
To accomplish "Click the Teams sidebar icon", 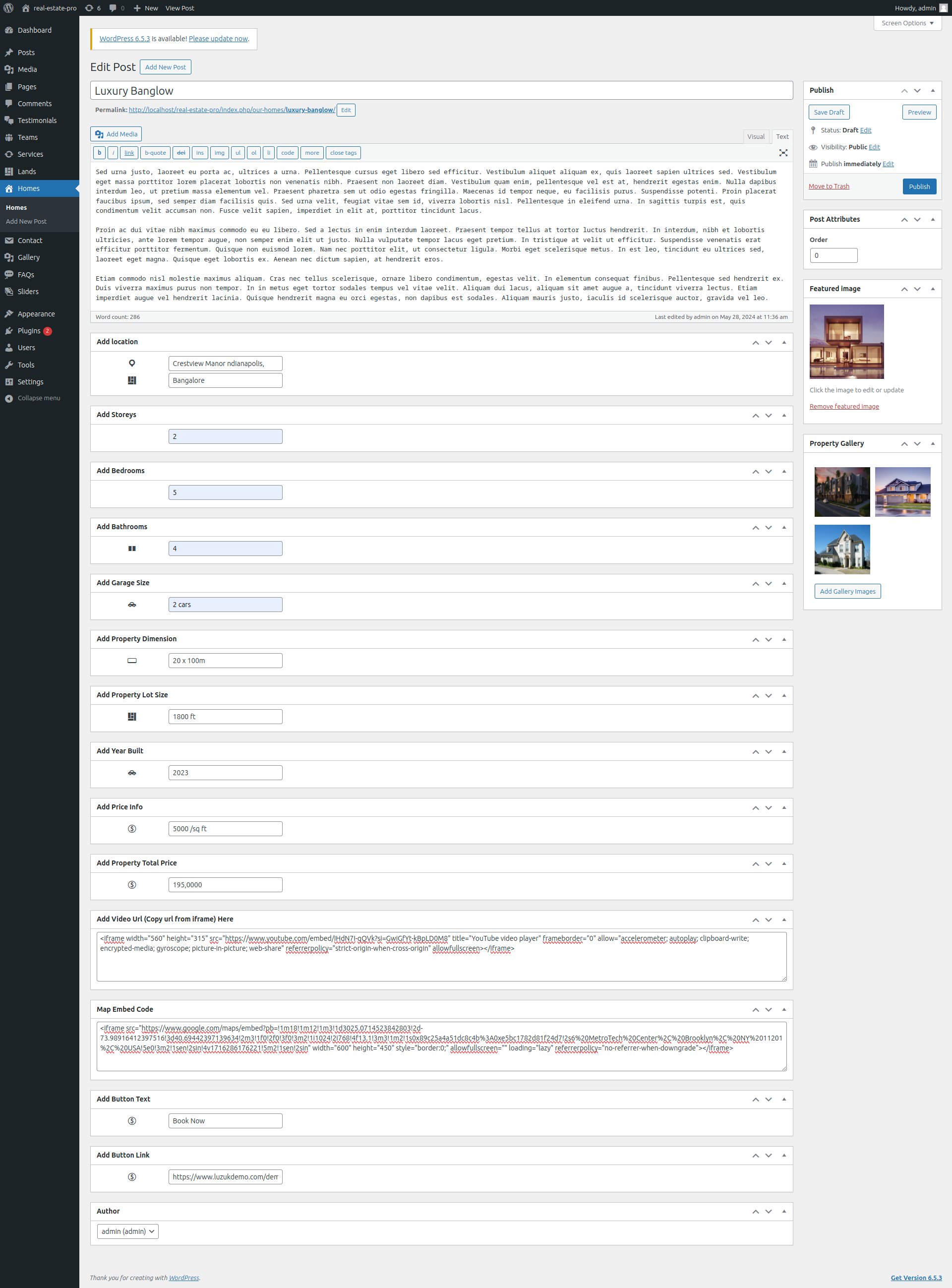I will tap(8, 138).
